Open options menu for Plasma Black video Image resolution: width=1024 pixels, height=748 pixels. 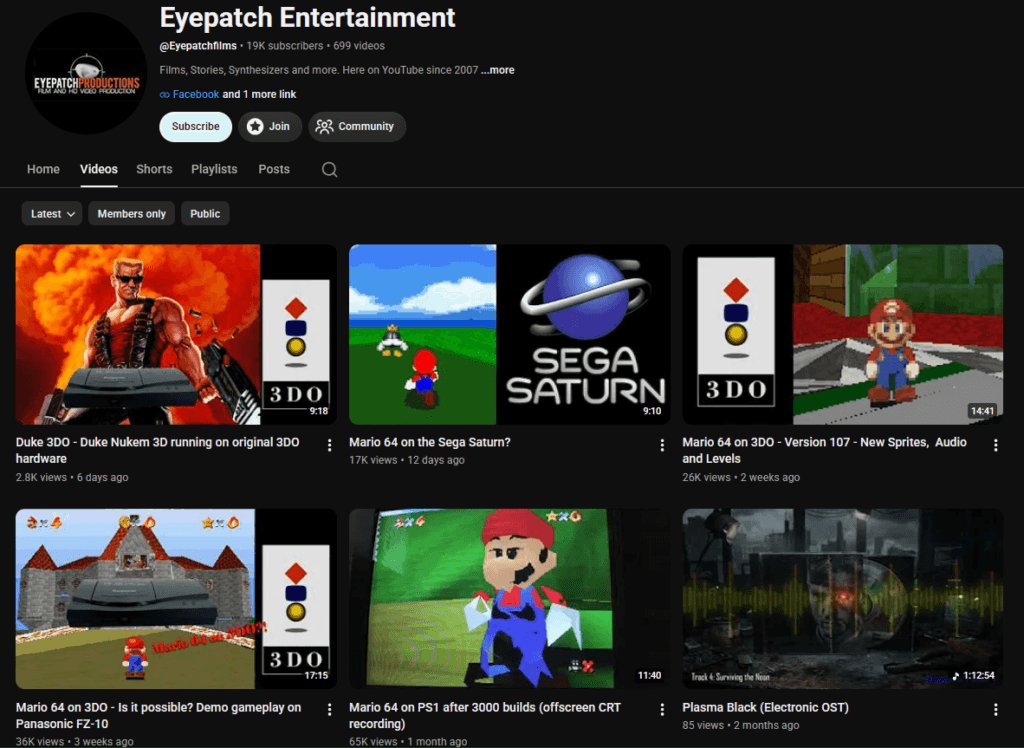click(x=995, y=709)
